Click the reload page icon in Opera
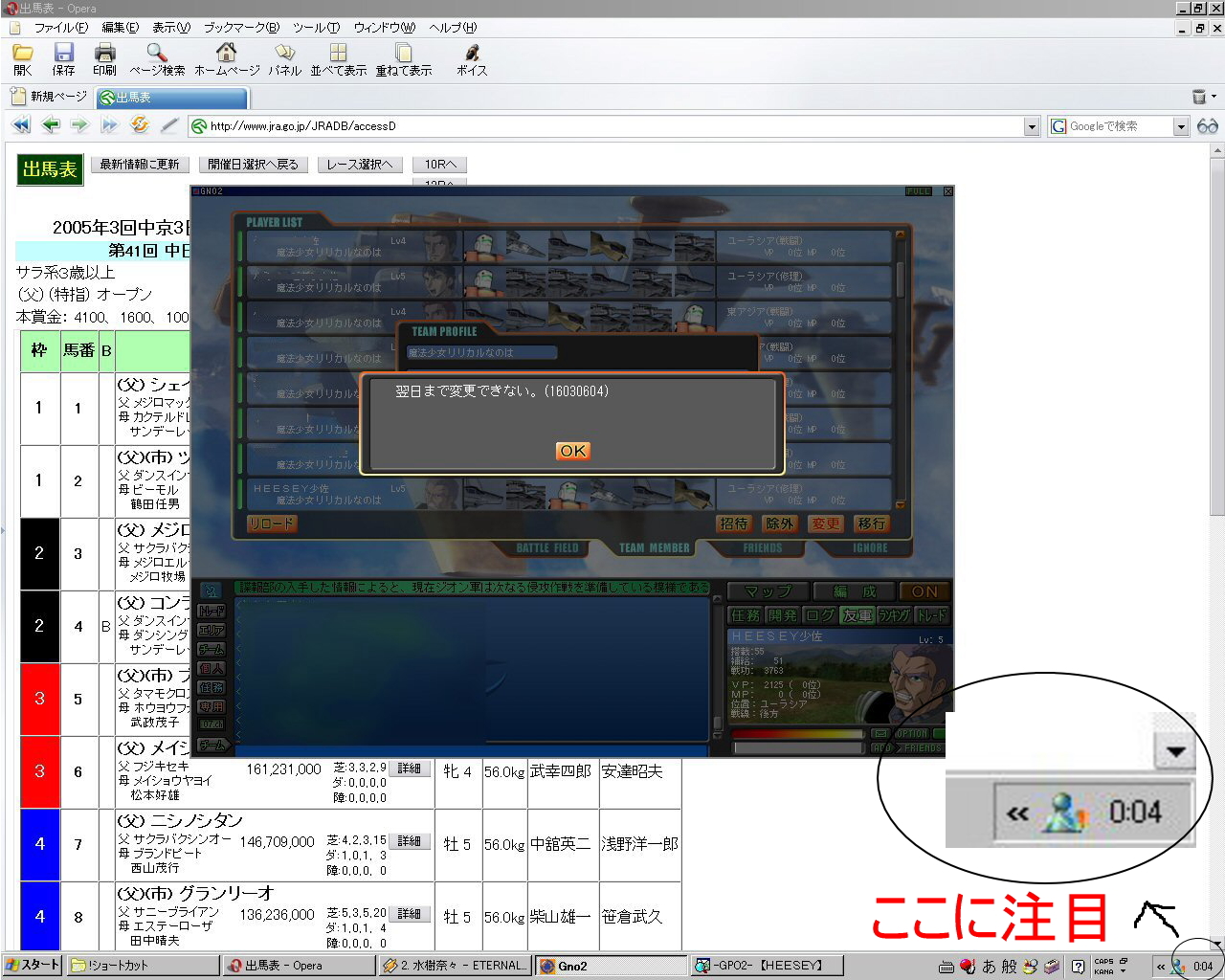Image resolution: width=1225 pixels, height=980 pixels. (x=140, y=125)
